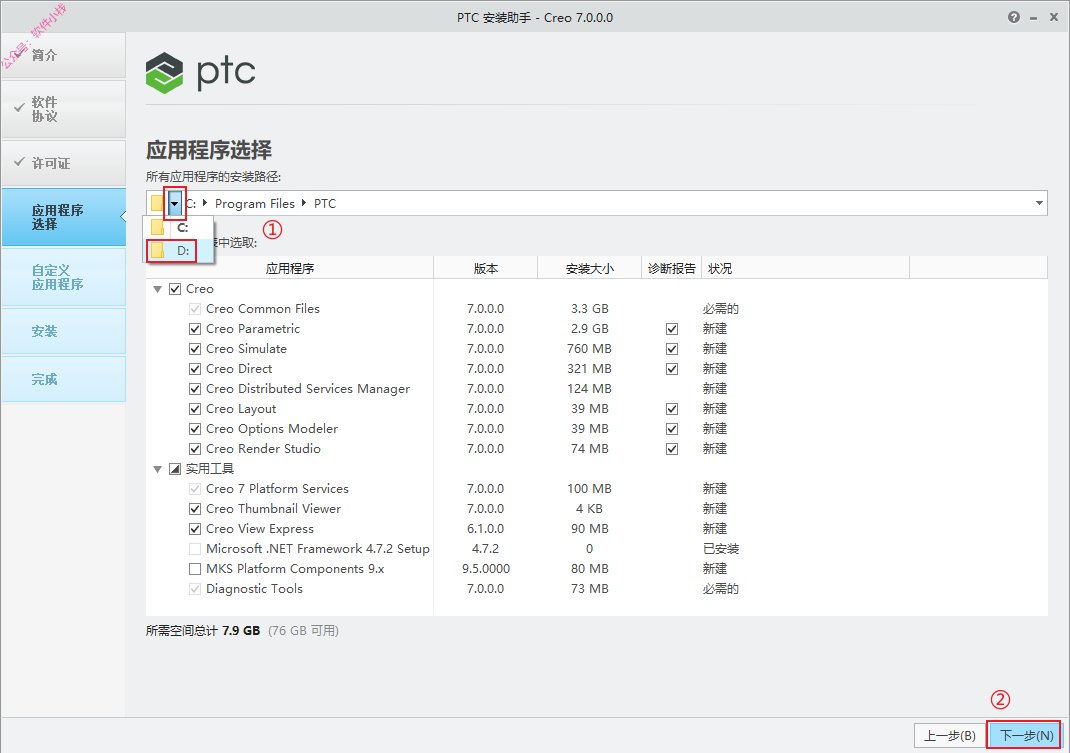Select the C: drive folder entry
This screenshot has height=753, width=1070.
(179, 228)
